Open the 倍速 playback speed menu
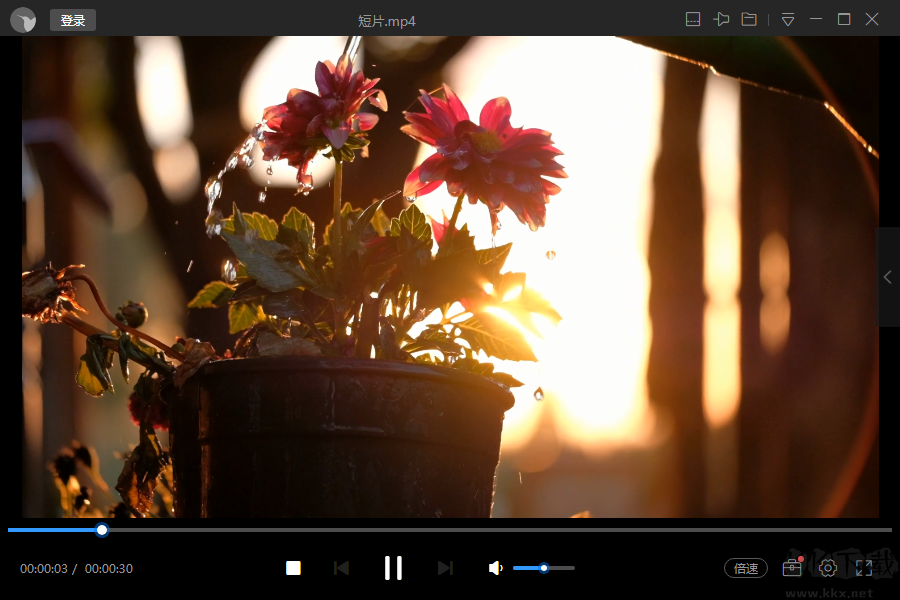 pos(746,568)
